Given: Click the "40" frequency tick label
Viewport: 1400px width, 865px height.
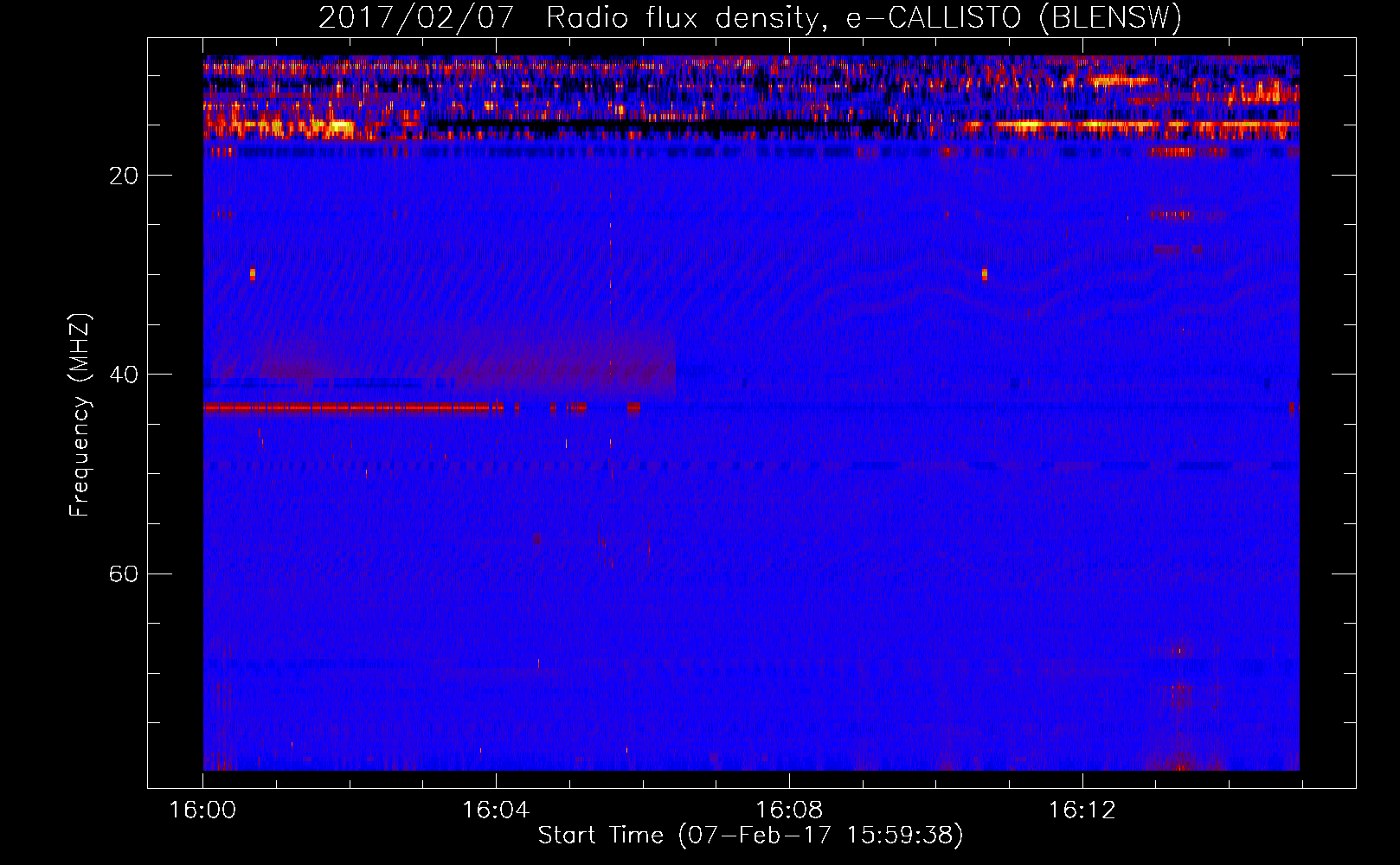Looking at the screenshot, I should pos(124,375).
